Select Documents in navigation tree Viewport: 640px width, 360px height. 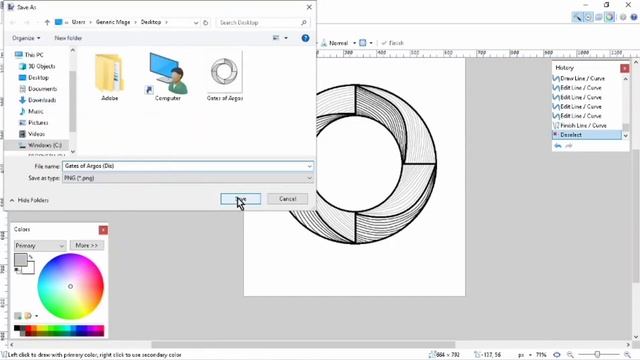coord(38,89)
